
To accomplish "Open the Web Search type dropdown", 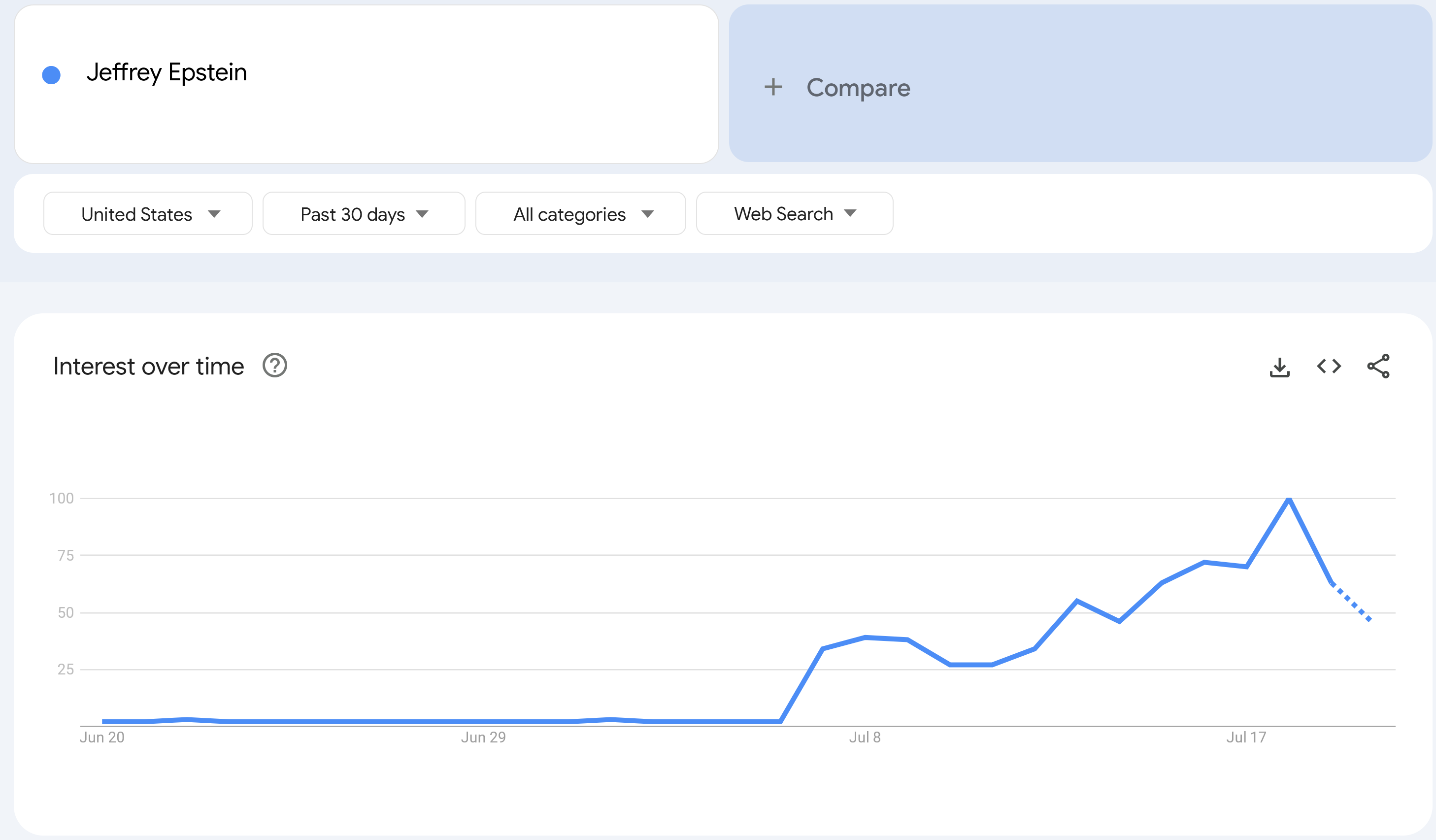I will (795, 214).
